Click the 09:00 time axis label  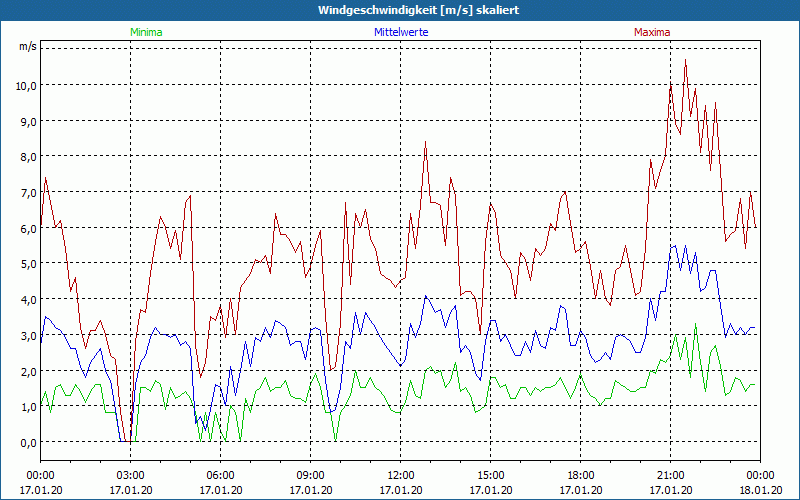[x=311, y=476]
